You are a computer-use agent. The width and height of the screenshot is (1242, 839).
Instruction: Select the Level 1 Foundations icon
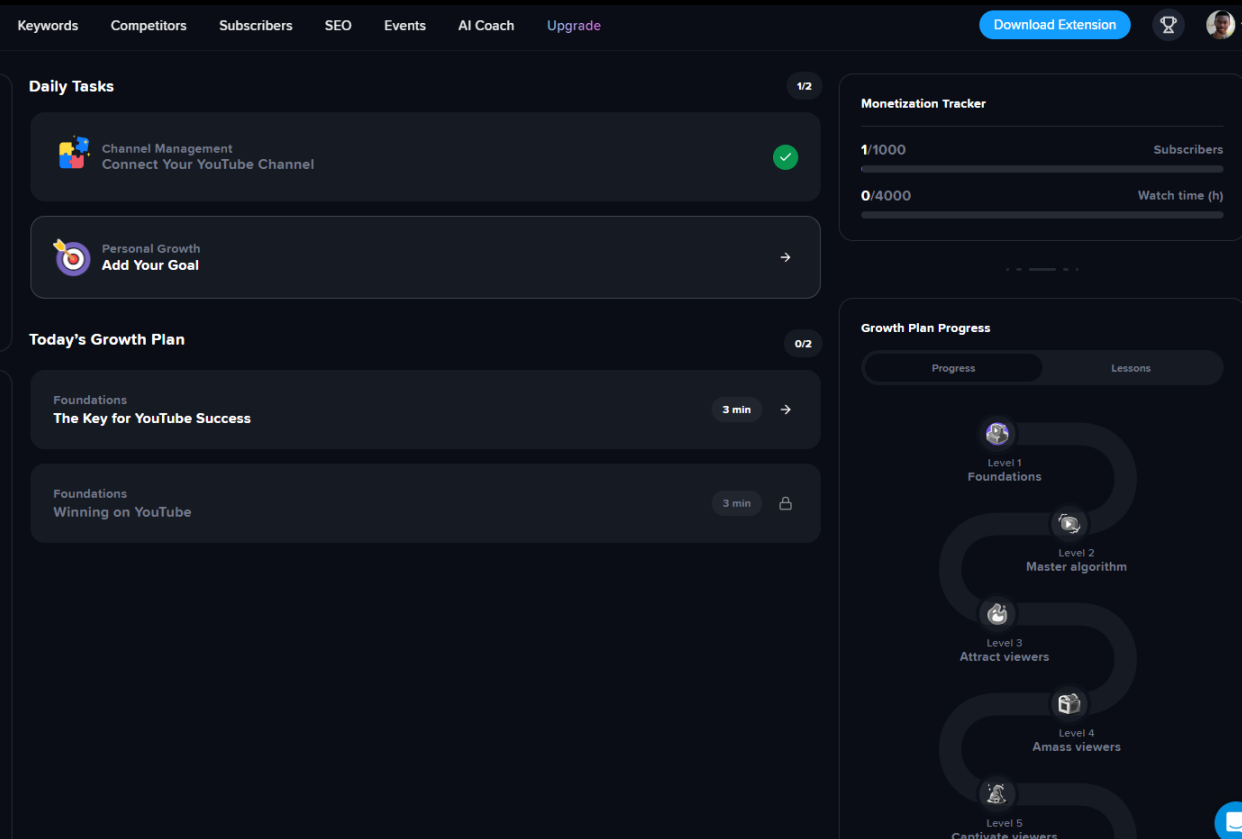click(997, 434)
